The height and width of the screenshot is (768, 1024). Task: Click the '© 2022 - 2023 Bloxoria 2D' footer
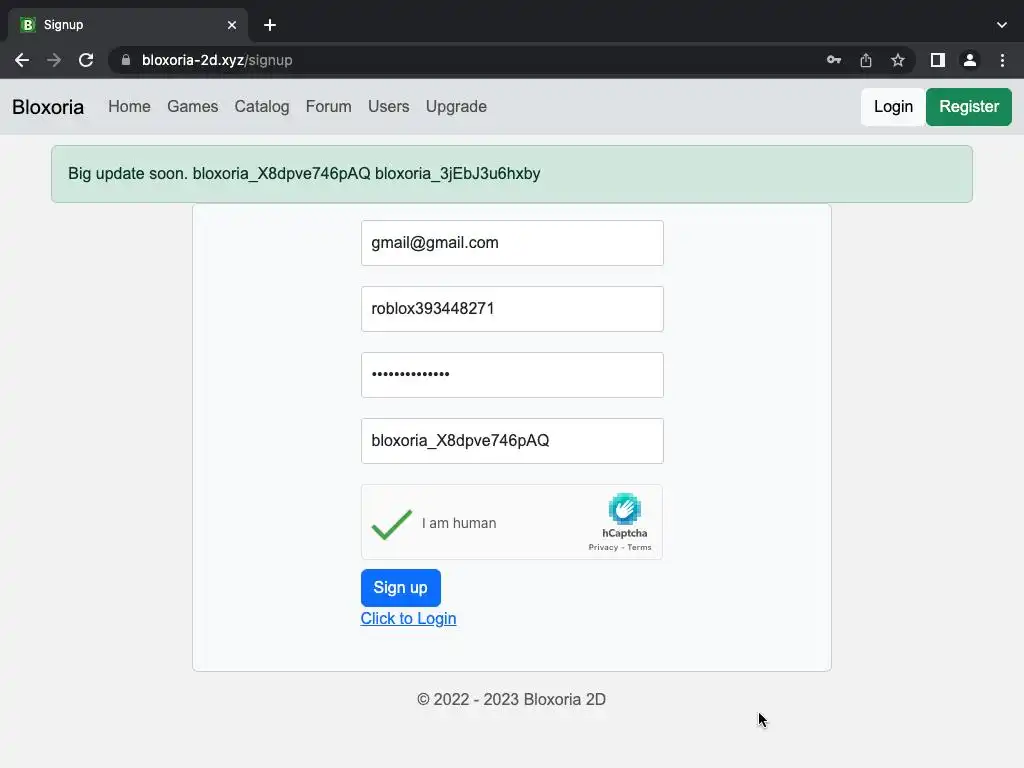[511, 699]
